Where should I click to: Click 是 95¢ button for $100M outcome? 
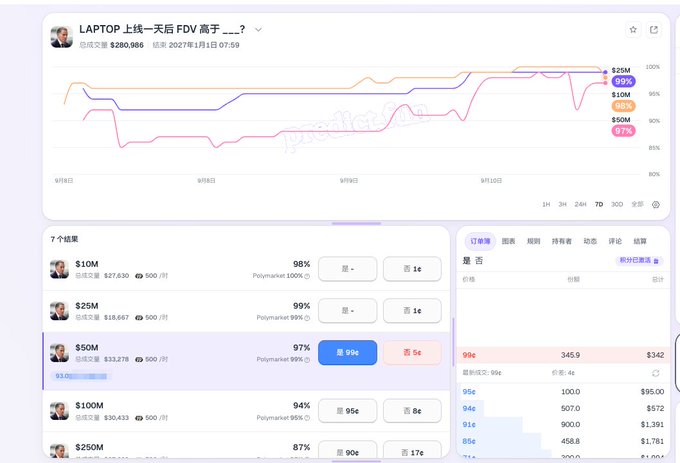[x=347, y=411]
